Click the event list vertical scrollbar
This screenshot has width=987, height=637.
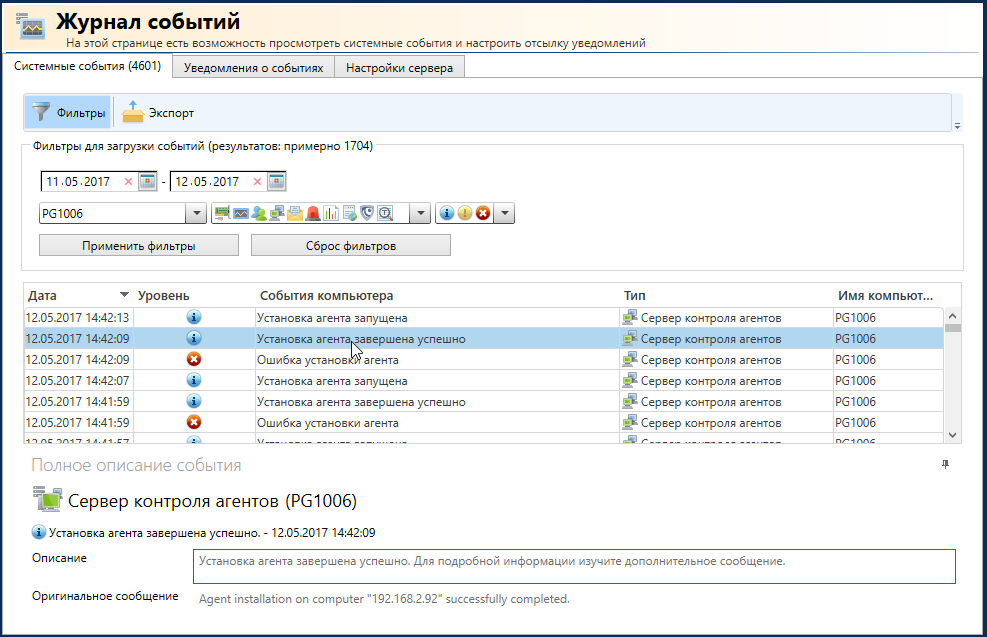[952, 380]
